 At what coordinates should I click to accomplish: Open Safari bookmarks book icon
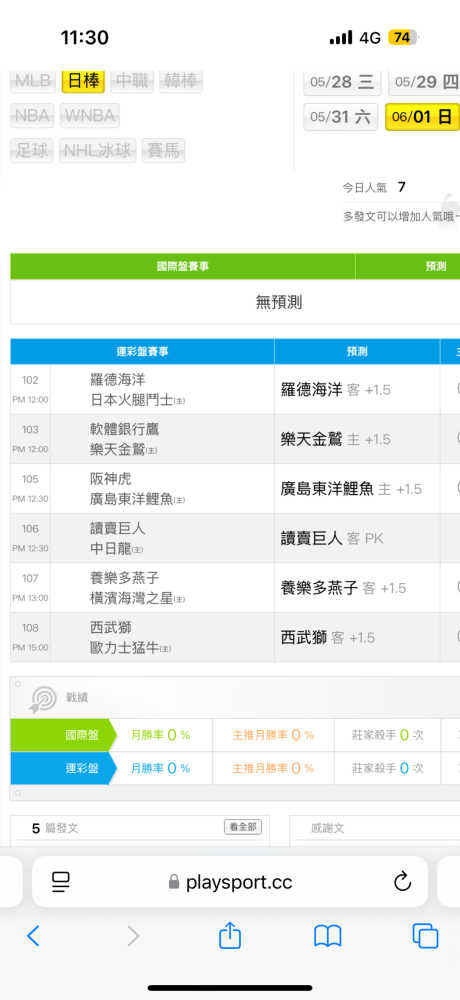click(328, 936)
